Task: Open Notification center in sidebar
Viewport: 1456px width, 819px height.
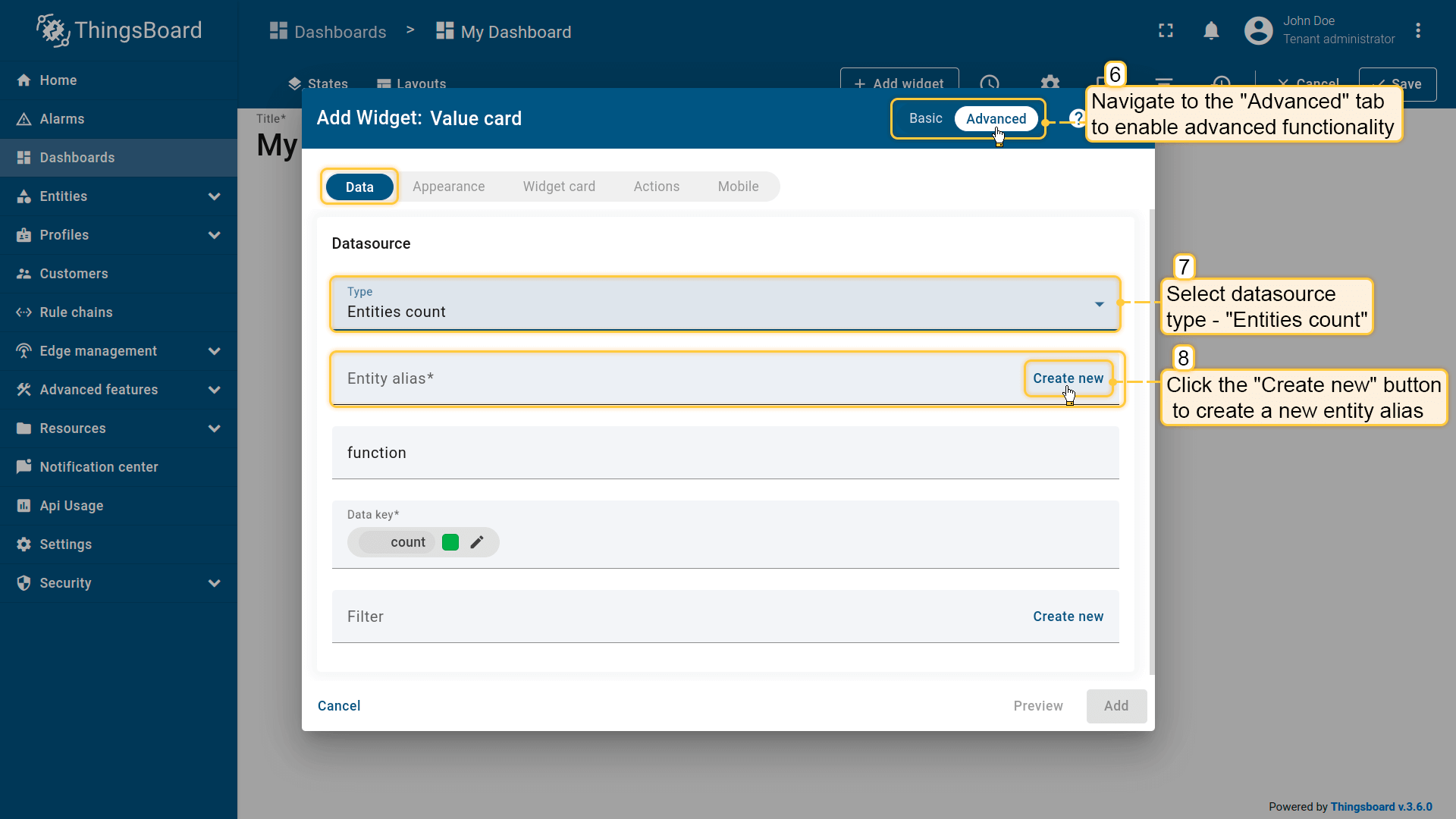Action: (x=99, y=467)
